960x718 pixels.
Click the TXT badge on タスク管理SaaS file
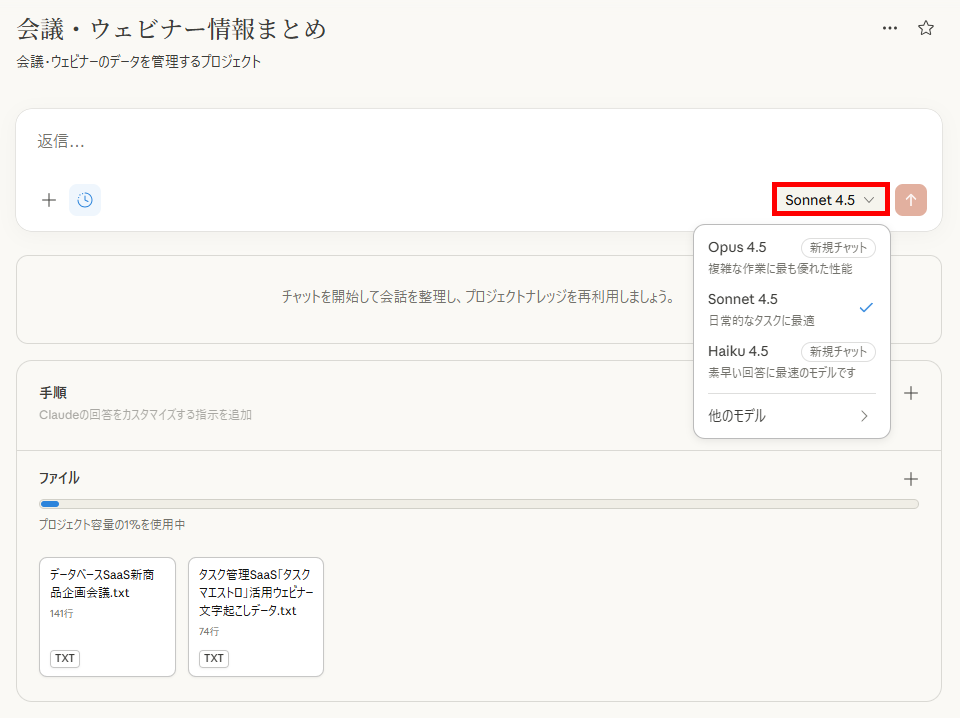point(214,658)
